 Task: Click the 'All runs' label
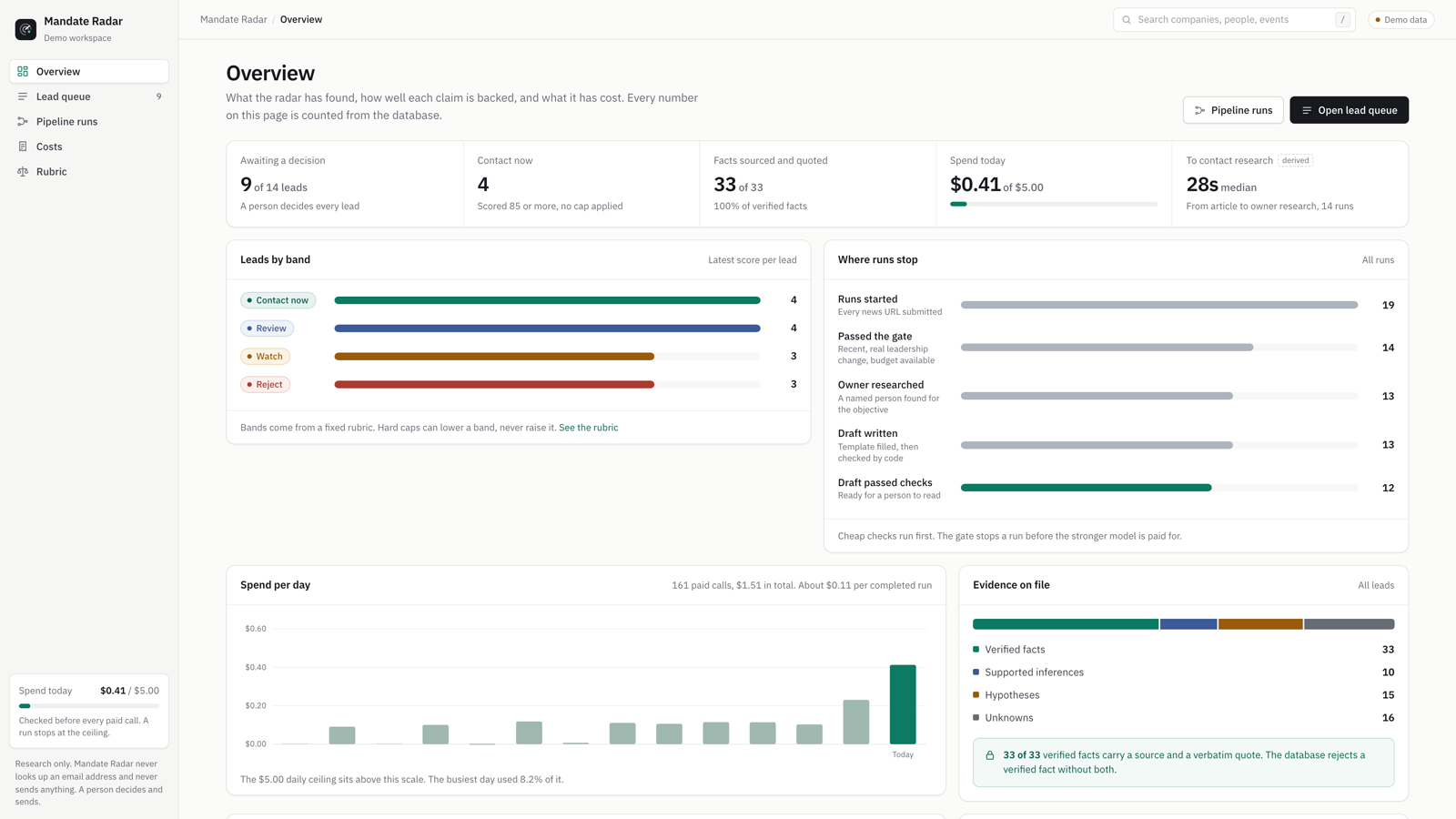coord(1378,260)
